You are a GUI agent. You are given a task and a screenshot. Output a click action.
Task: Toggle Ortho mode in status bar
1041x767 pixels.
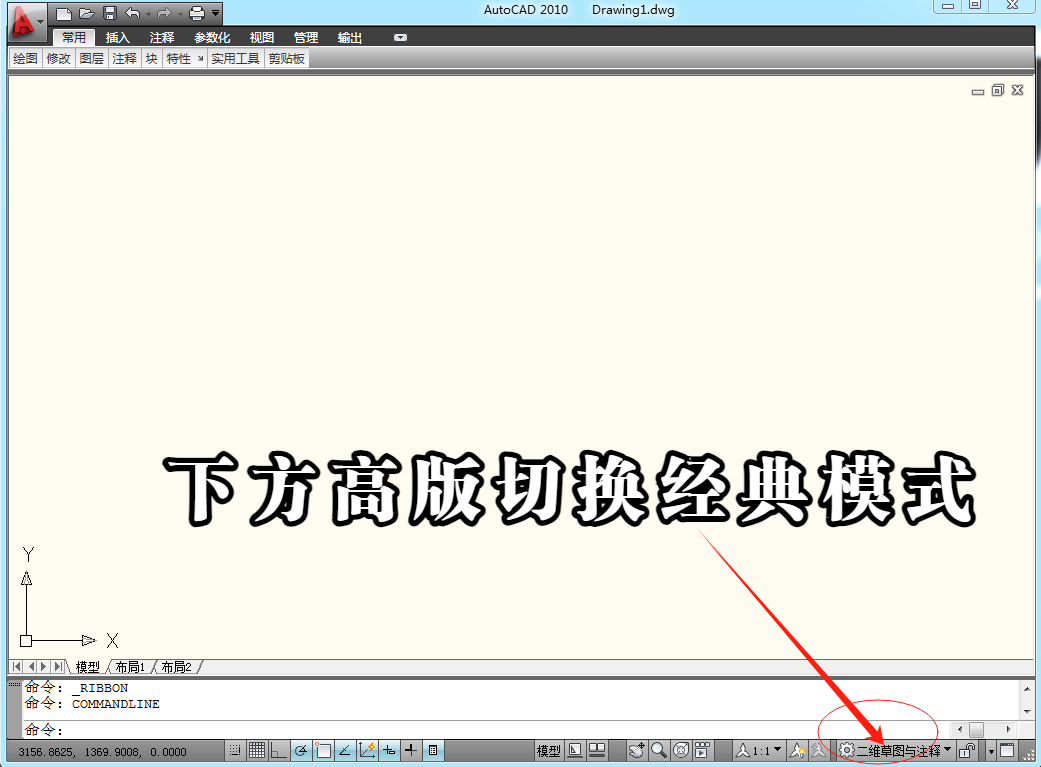pyautogui.click(x=278, y=750)
